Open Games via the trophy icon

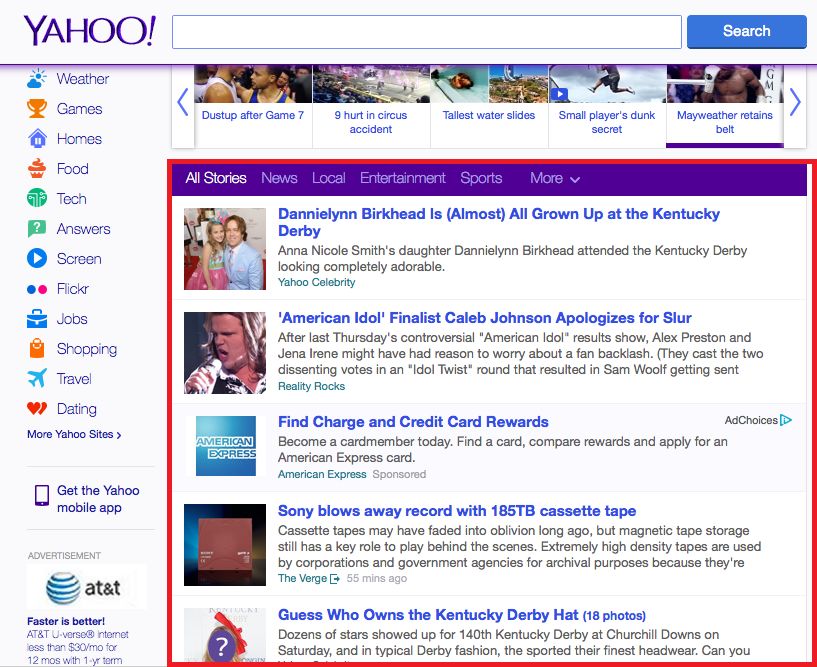37,108
